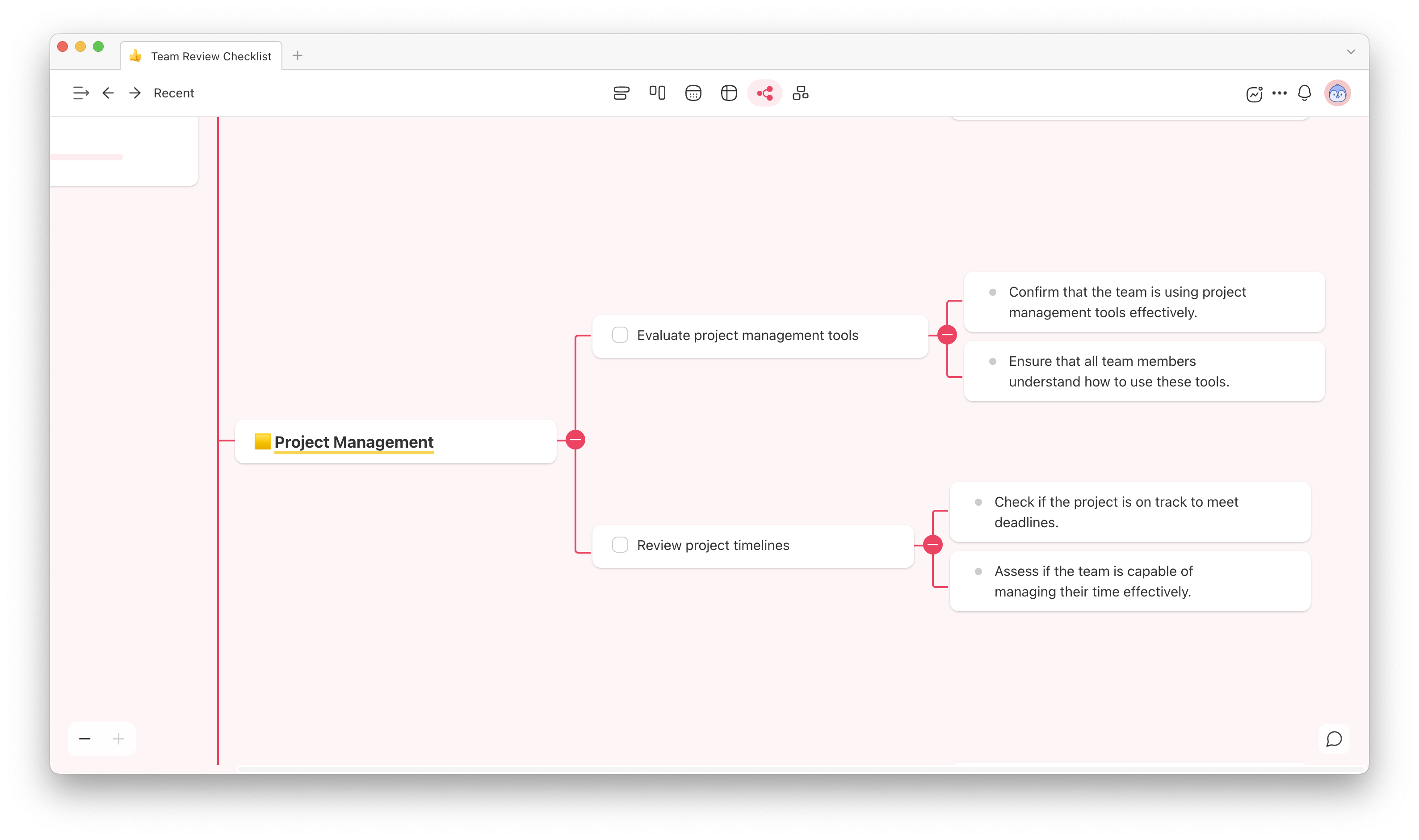The image size is (1419, 840).
Task: Select the Team Review Checklist tab
Action: tap(201, 55)
